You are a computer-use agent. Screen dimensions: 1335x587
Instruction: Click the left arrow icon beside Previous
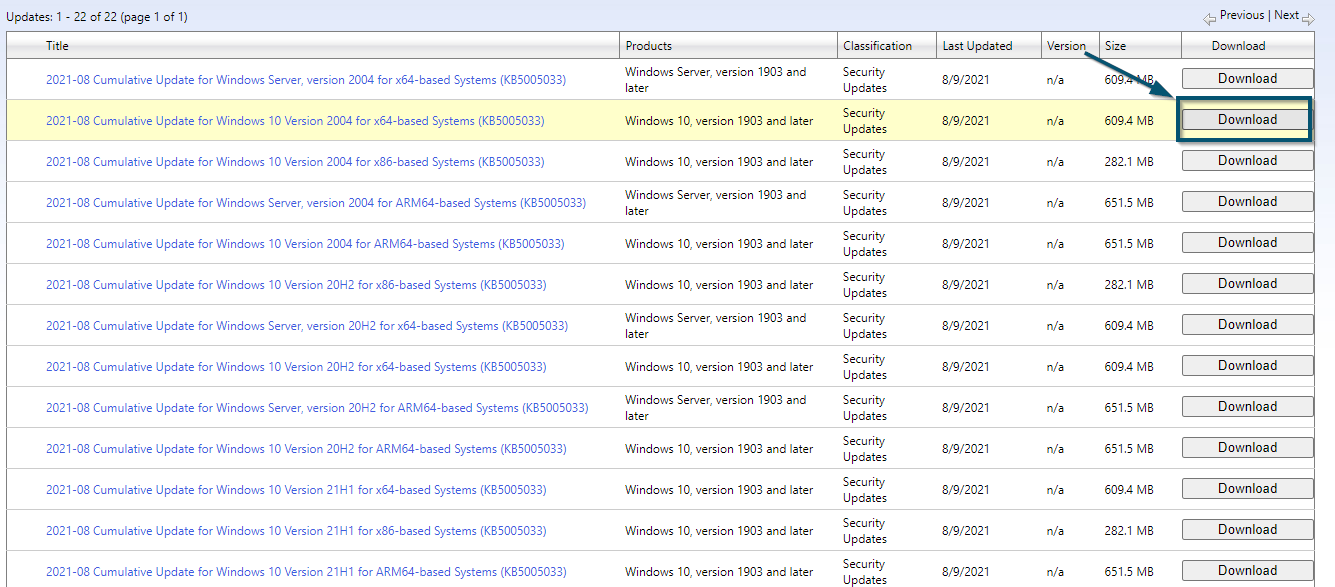coord(1209,17)
